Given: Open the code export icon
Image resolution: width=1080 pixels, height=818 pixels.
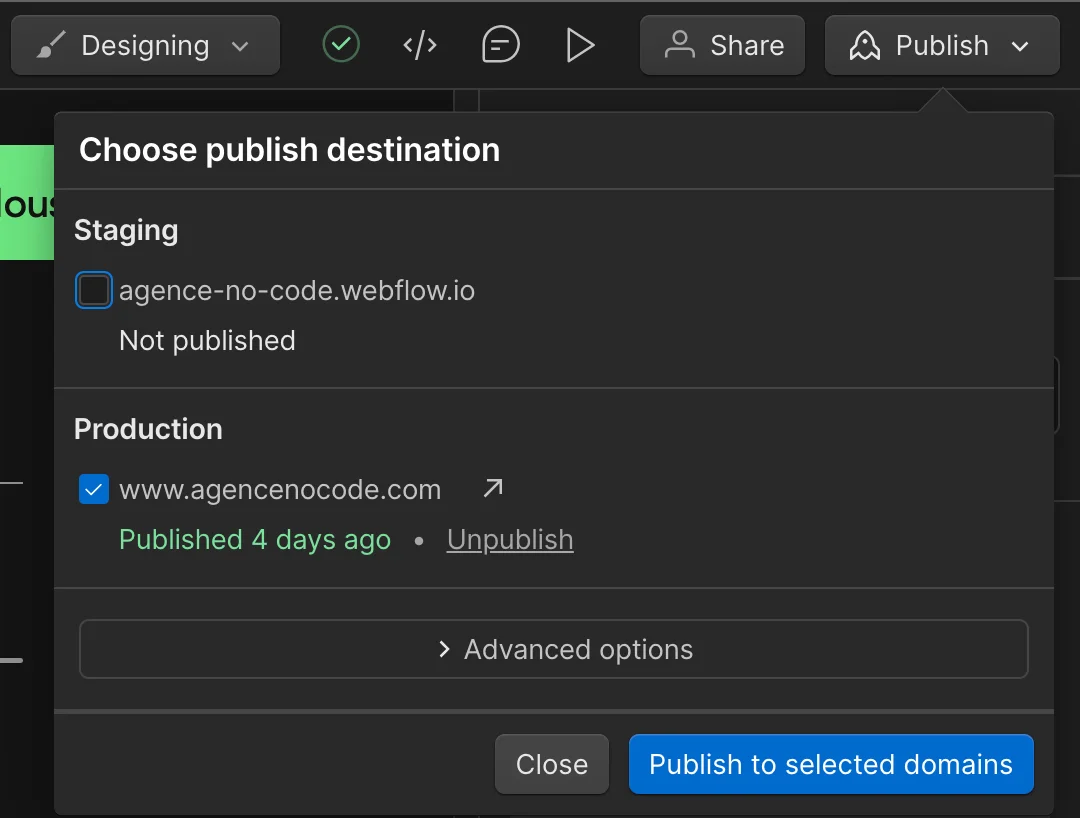Looking at the screenshot, I should (x=419, y=45).
